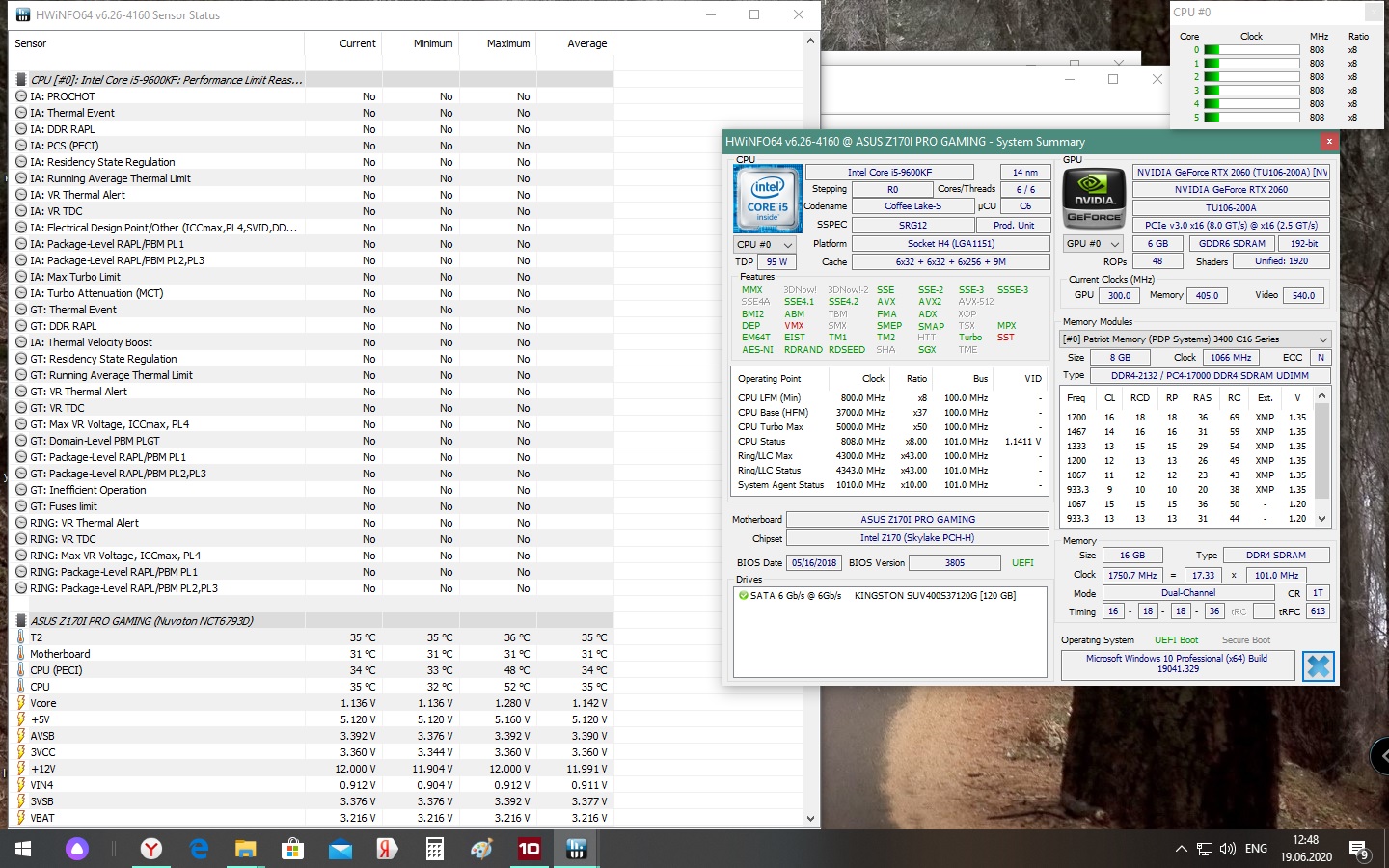Click the BIOS Version 3805 field
The image size is (1389, 868).
coord(955,562)
